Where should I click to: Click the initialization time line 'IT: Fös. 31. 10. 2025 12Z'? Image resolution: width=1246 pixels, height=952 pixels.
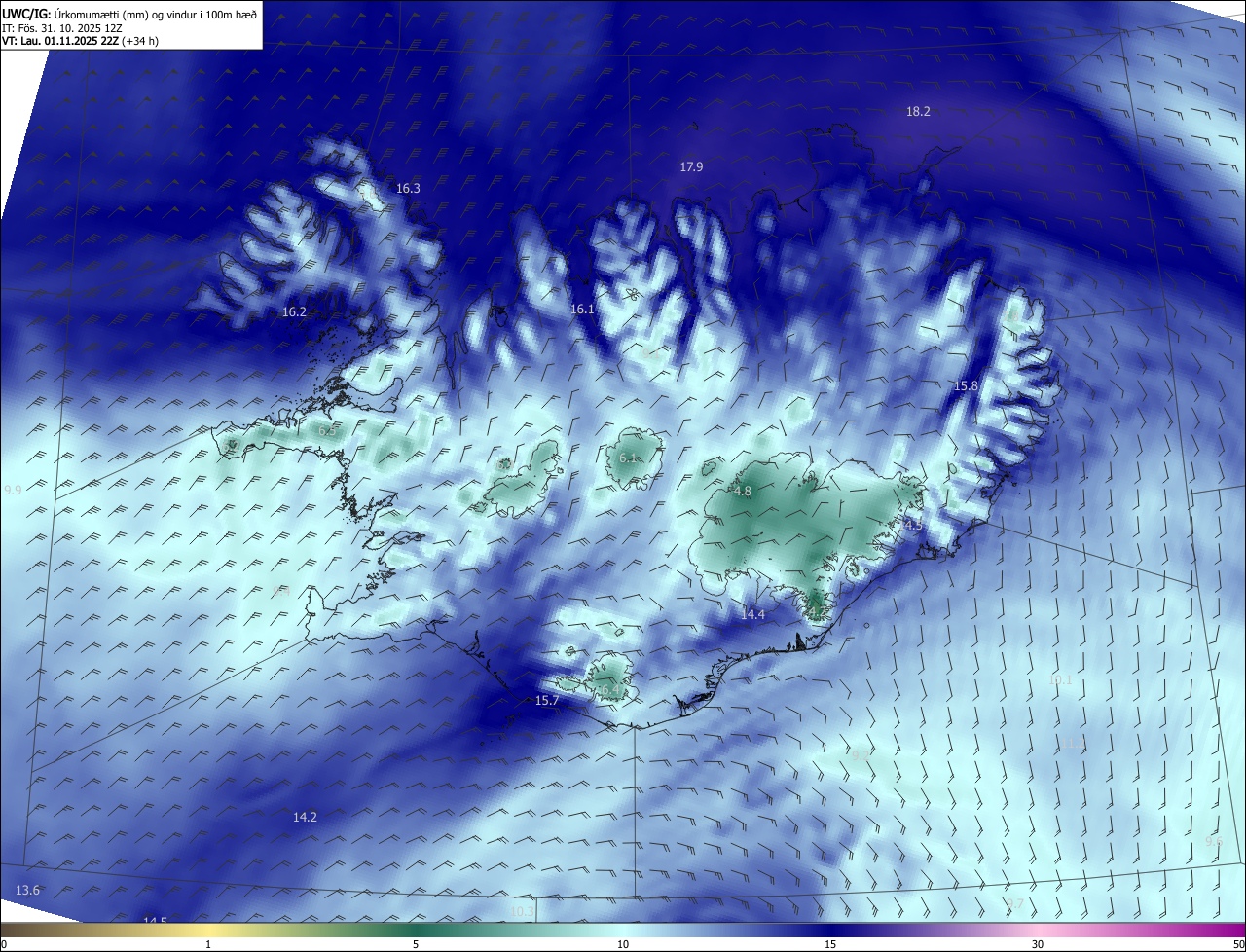(62, 27)
